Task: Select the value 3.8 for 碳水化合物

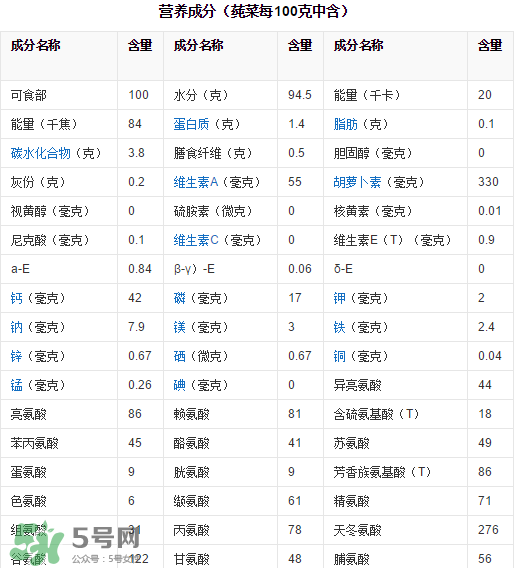Action: click(x=136, y=153)
